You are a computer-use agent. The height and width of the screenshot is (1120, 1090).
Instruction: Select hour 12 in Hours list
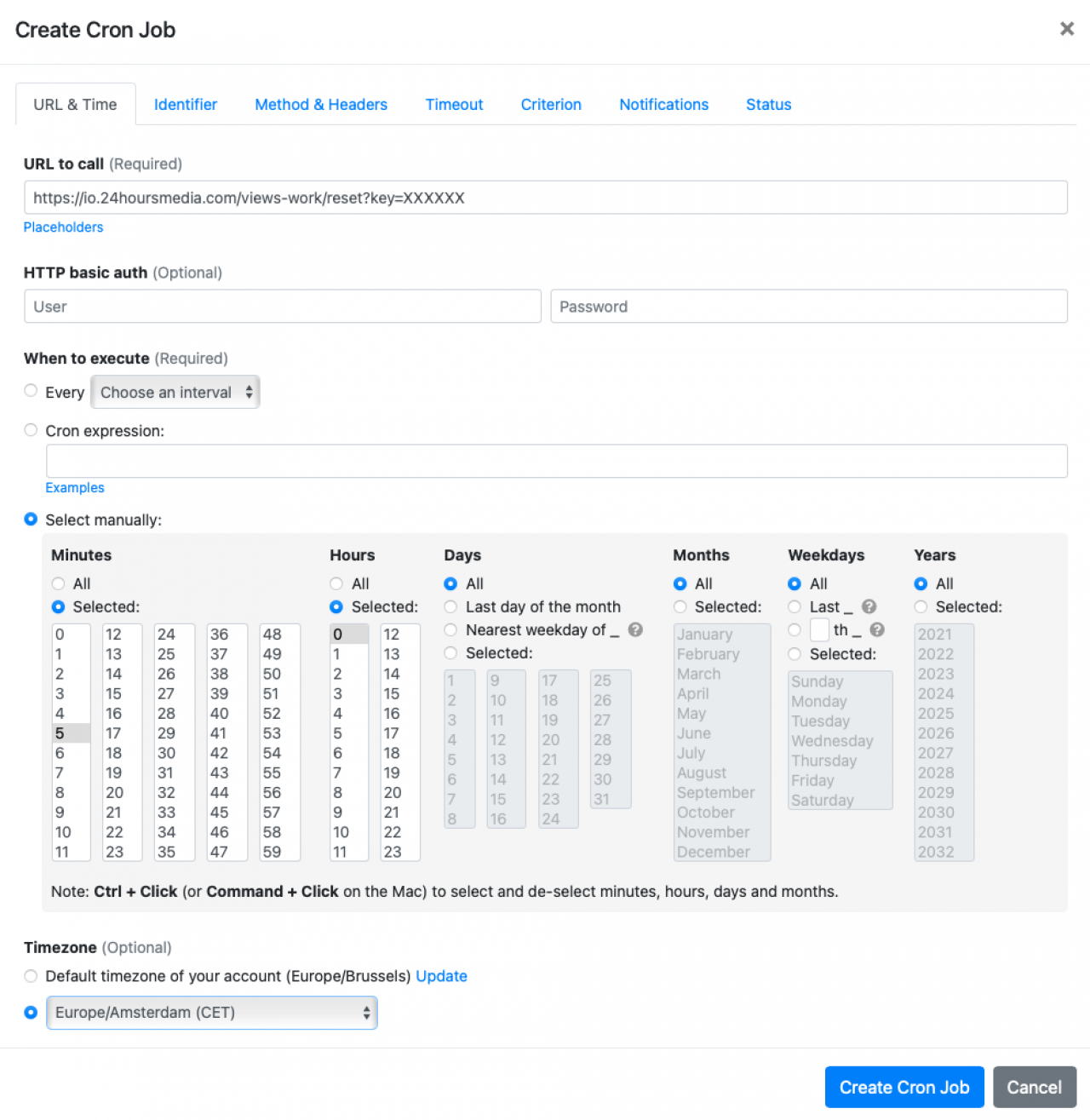[399, 635]
